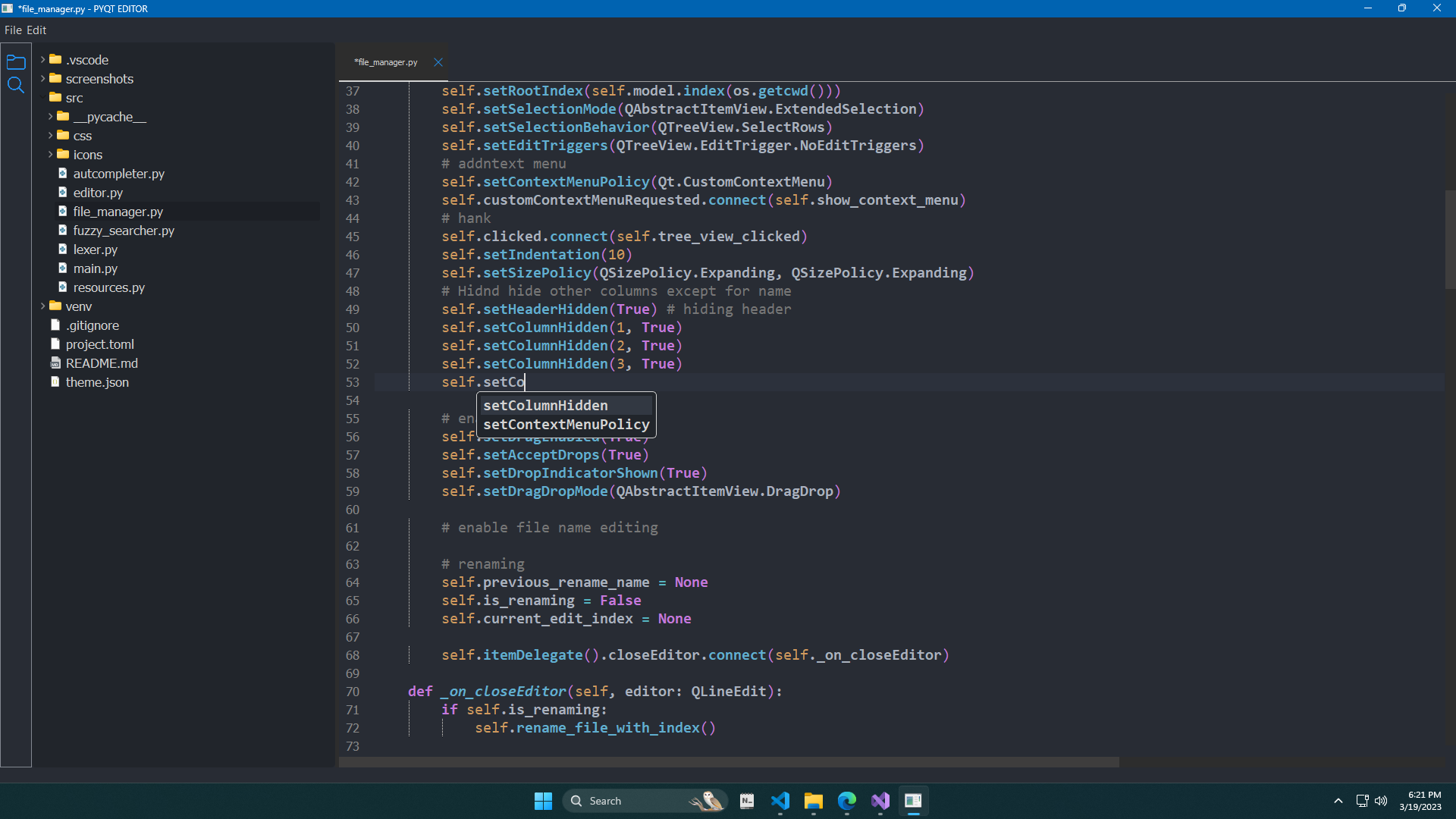Expand the venv folder
Image resolution: width=1456 pixels, height=819 pixels.
pos(43,306)
